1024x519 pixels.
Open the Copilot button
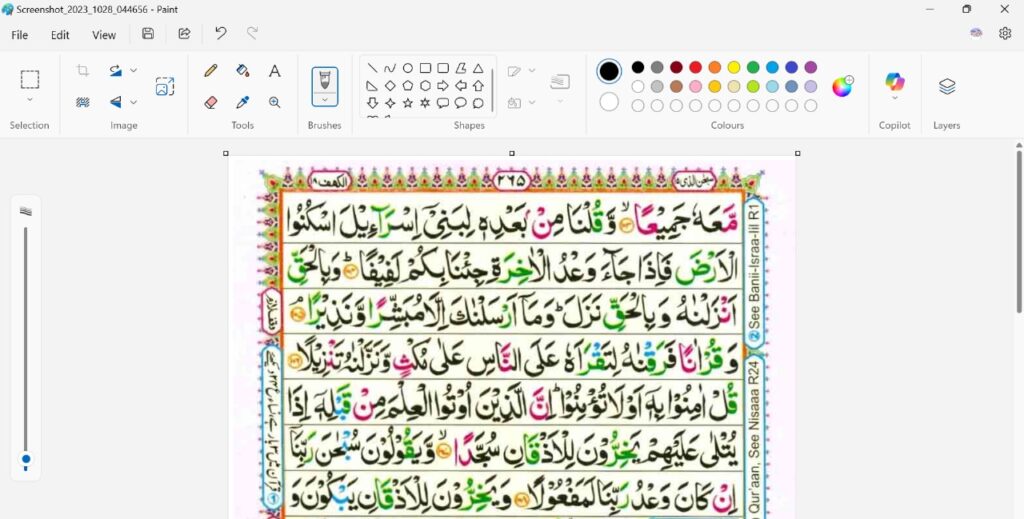[x=894, y=84]
